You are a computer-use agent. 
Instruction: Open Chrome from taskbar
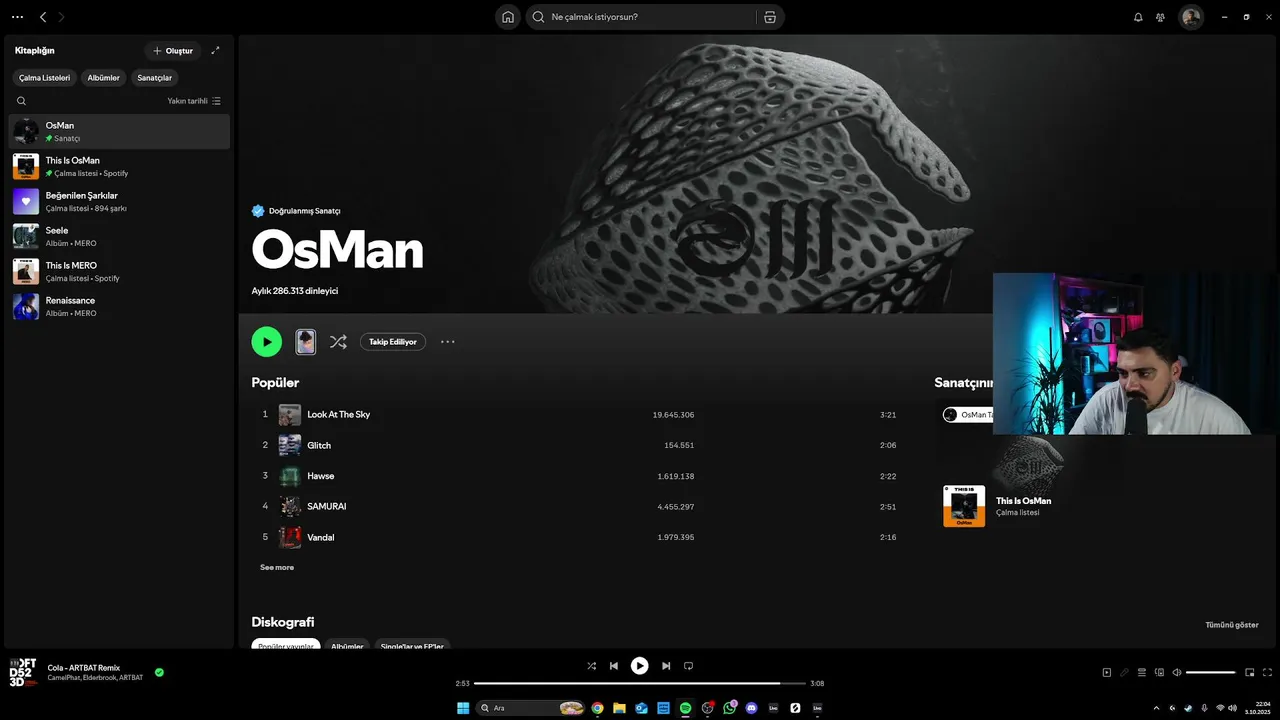(x=597, y=708)
